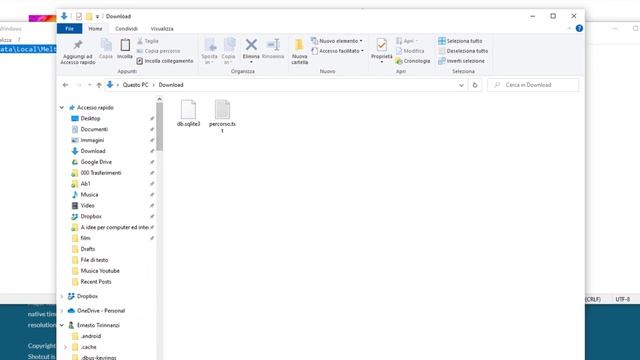640x360 pixels.
Task: Go up one folder level
Action: pyautogui.click(x=99, y=85)
